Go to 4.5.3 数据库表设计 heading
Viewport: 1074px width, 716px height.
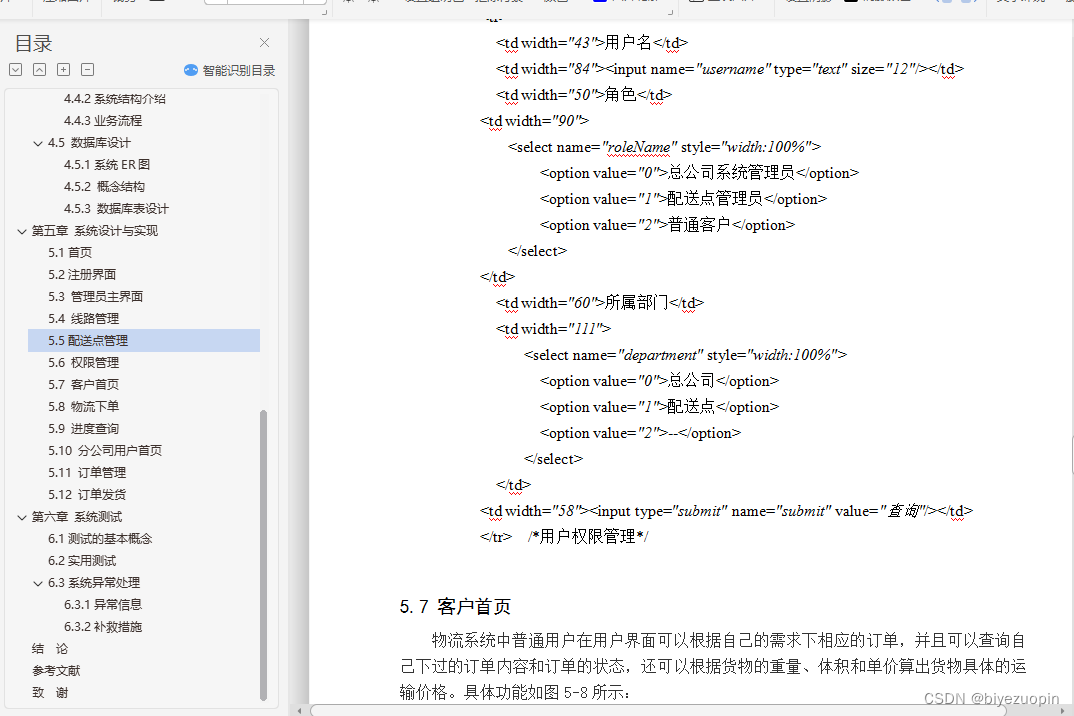pos(116,208)
